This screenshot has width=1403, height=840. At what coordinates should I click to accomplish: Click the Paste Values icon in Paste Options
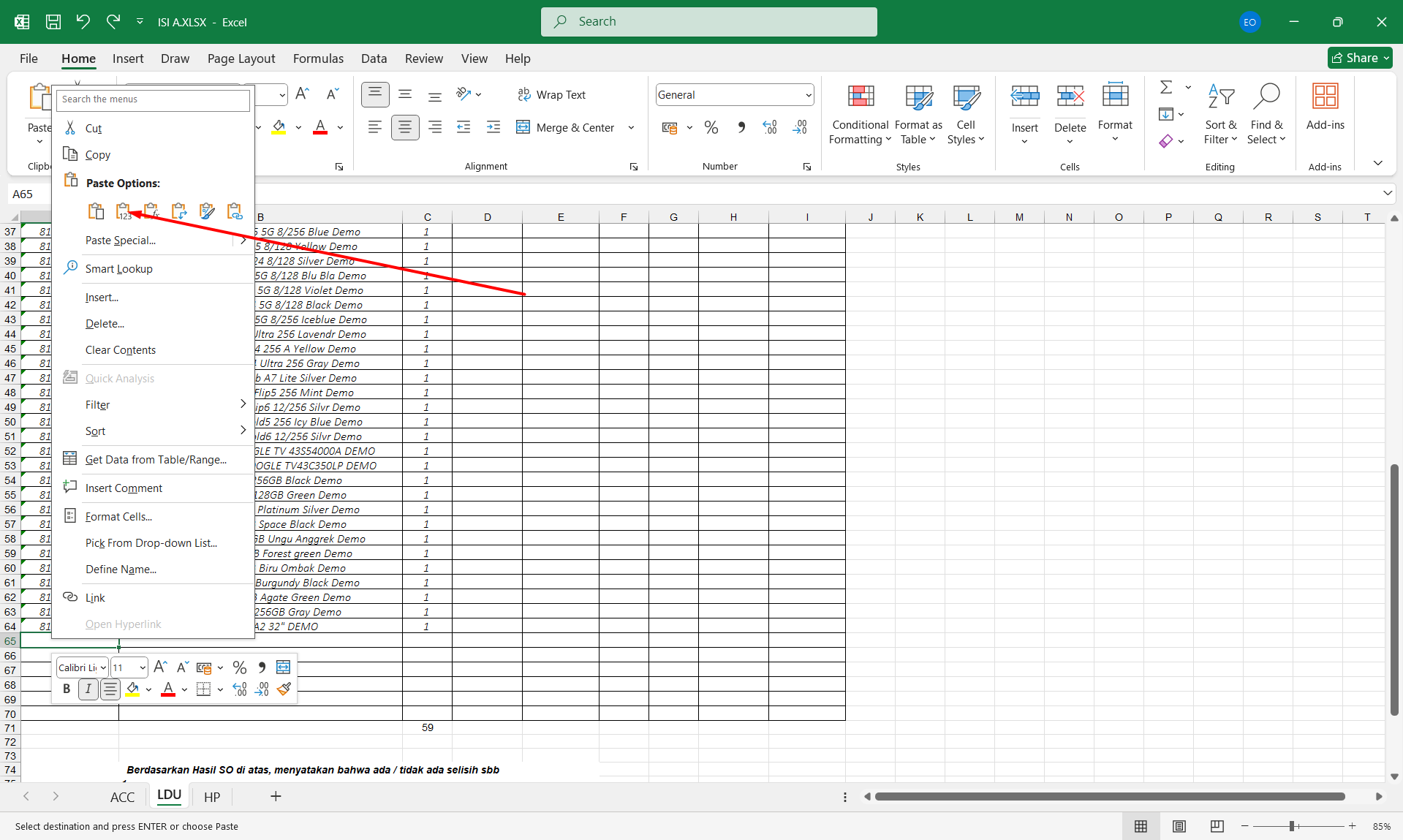pyautogui.click(x=124, y=211)
